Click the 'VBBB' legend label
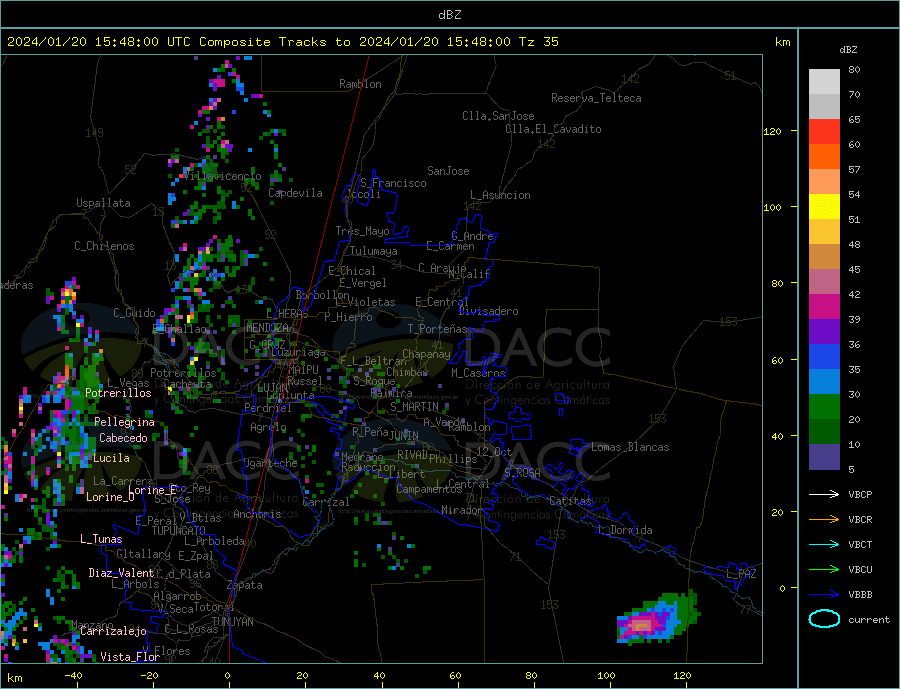900x689 pixels. [x=860, y=594]
